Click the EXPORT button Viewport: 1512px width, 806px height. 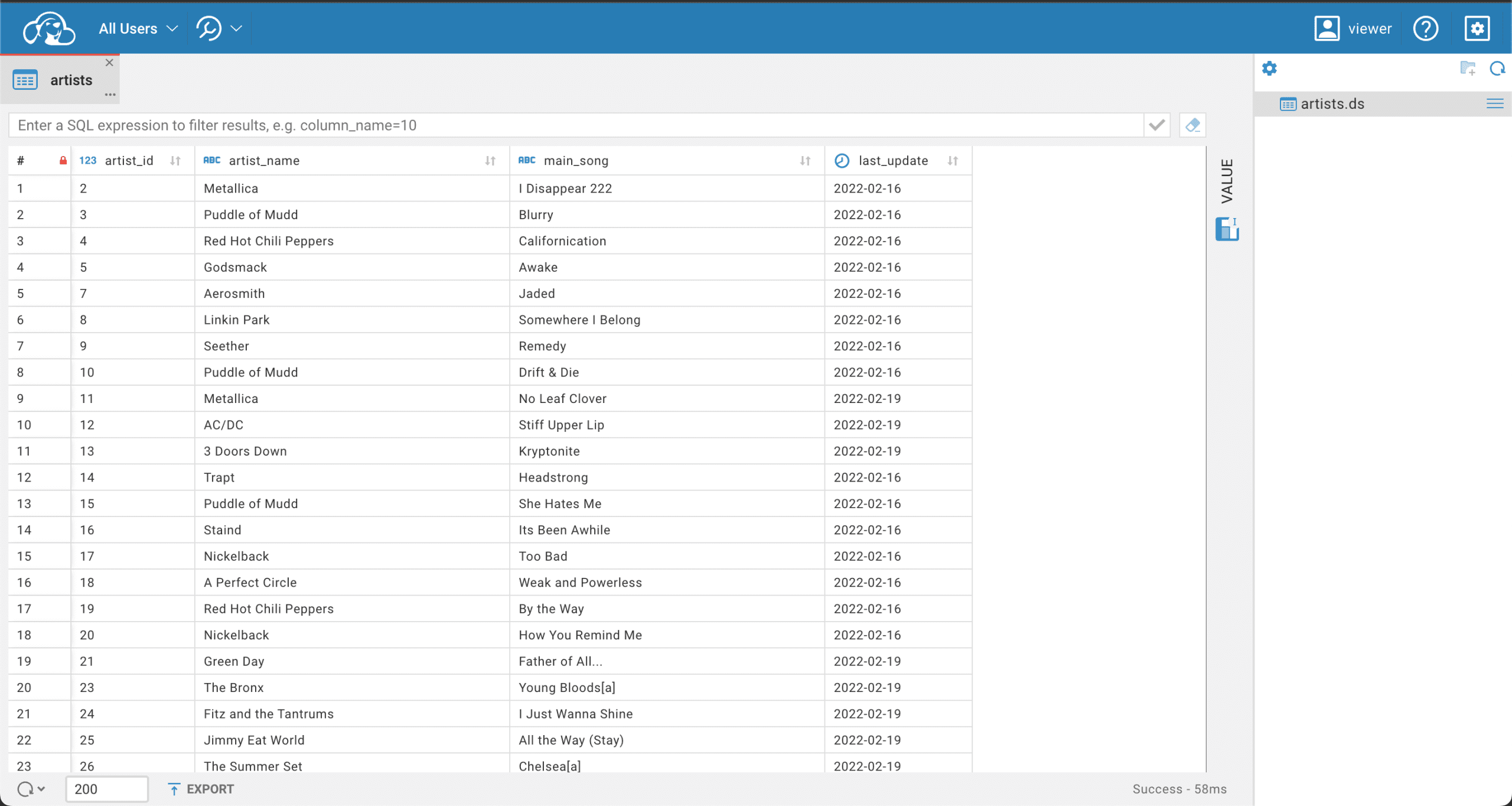(x=201, y=789)
